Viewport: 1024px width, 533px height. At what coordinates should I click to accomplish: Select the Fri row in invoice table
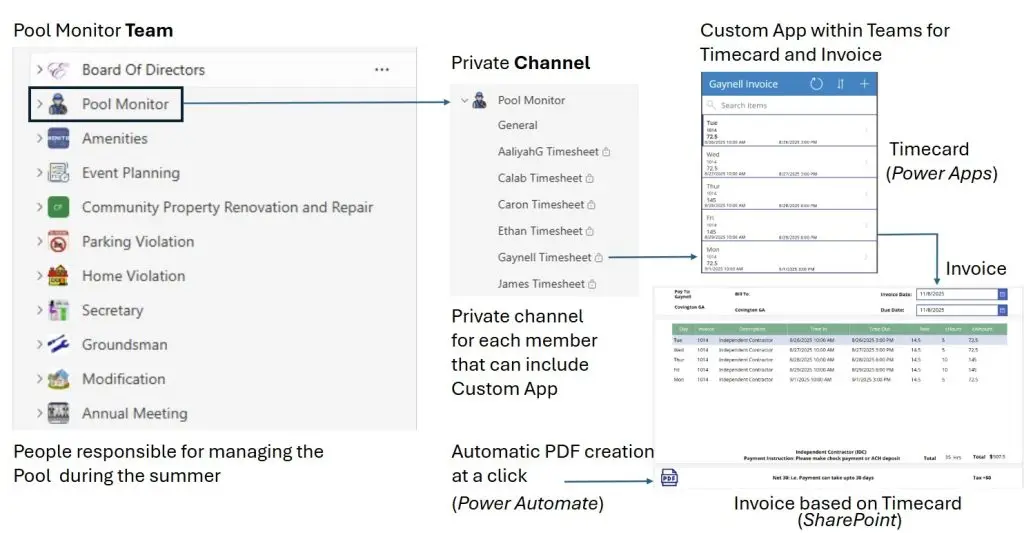click(839, 370)
